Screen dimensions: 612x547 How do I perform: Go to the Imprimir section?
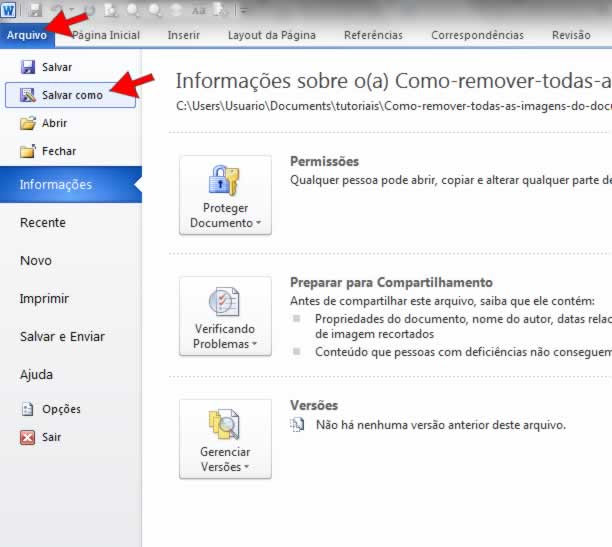click(x=44, y=299)
